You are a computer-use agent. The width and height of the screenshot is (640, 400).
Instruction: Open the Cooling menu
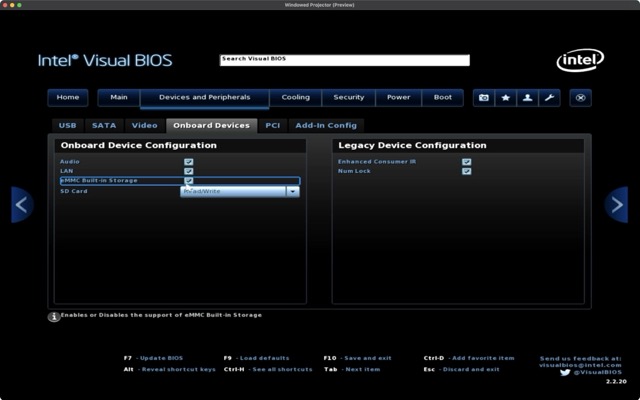pyautogui.click(x=296, y=98)
